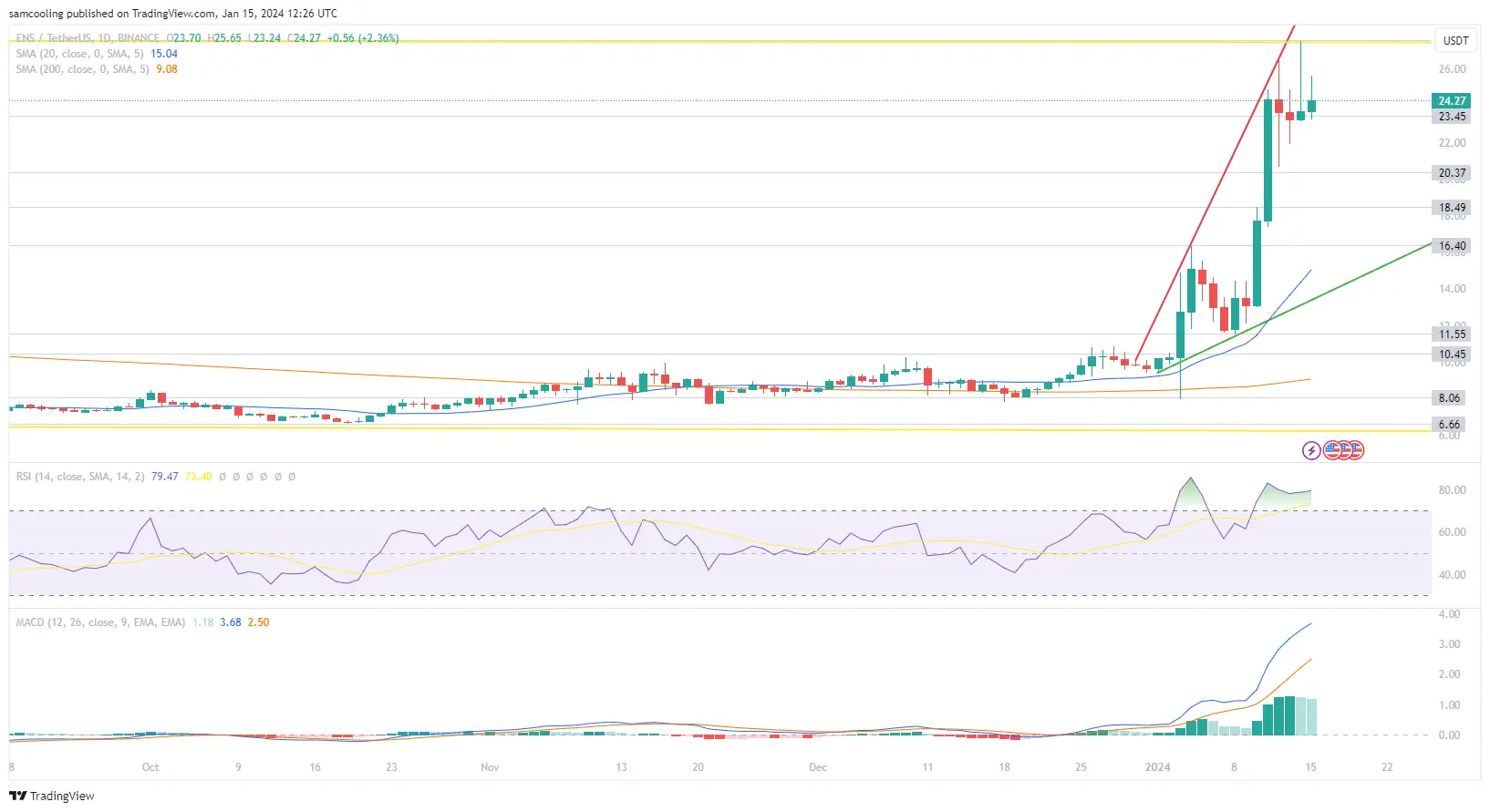The width and height of the screenshot is (1490, 812).
Task: Click the MACD line value 3.68
Action: (231, 622)
